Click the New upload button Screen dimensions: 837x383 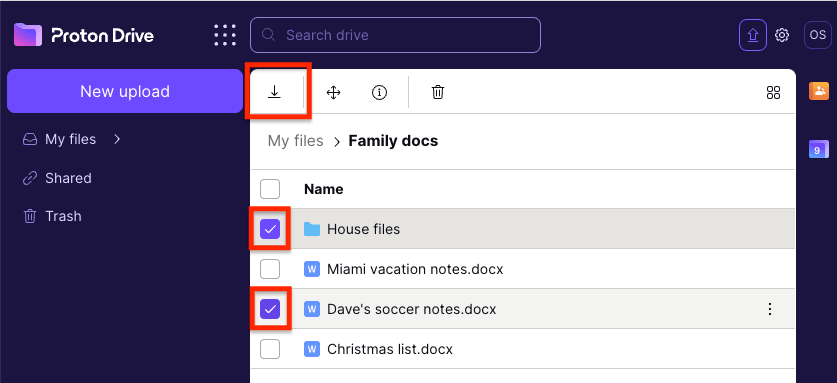pyautogui.click(x=125, y=91)
